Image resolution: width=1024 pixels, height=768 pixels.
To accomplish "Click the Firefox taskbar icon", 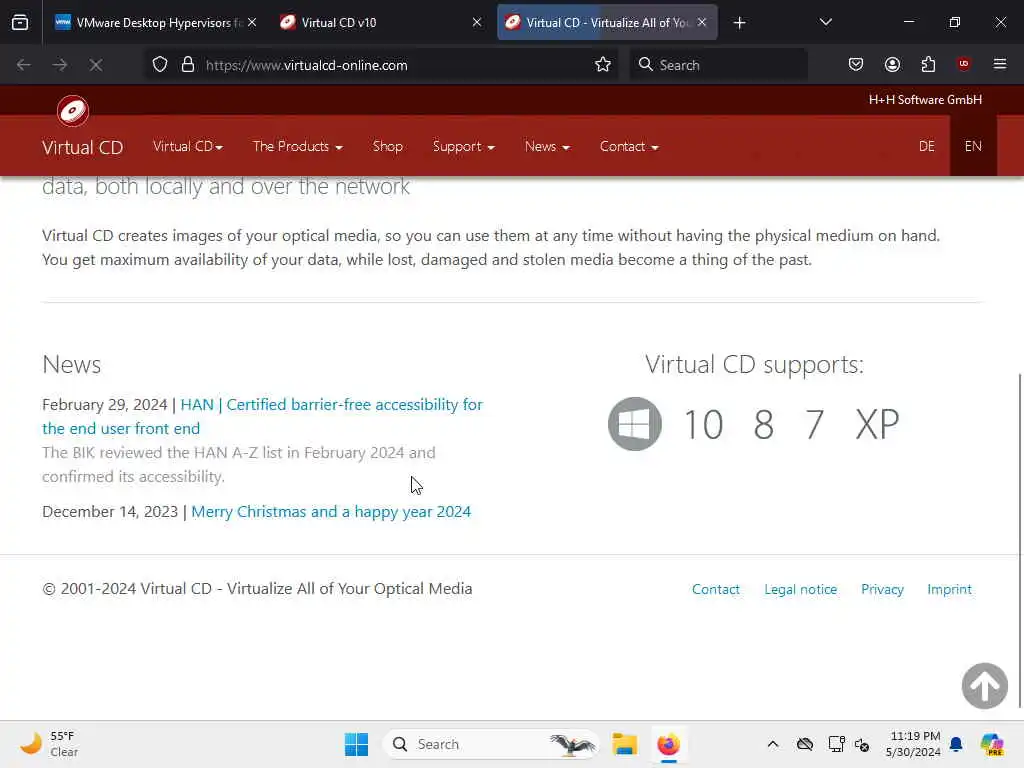I will point(668,744).
